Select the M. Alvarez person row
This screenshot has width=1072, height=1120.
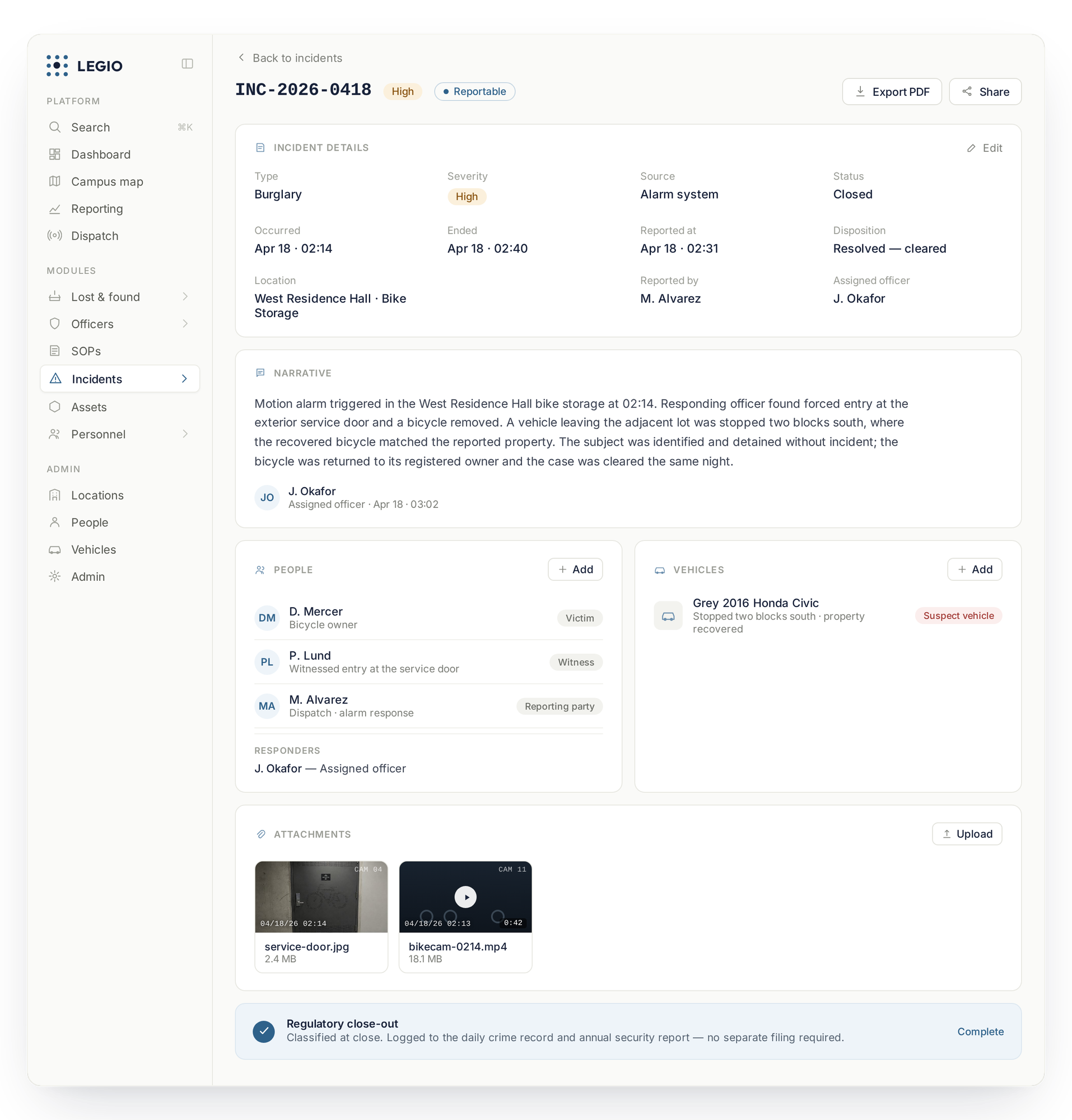428,706
